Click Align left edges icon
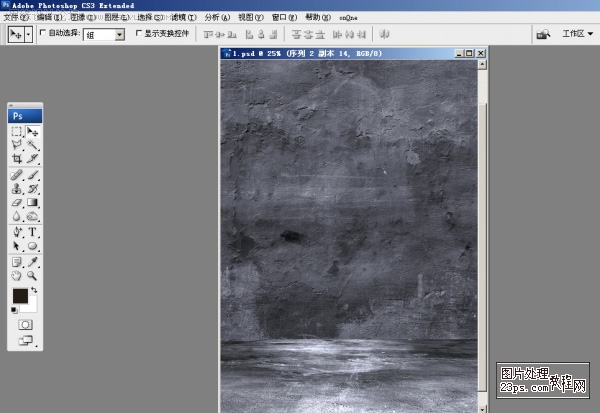600x413 pixels. [249, 34]
